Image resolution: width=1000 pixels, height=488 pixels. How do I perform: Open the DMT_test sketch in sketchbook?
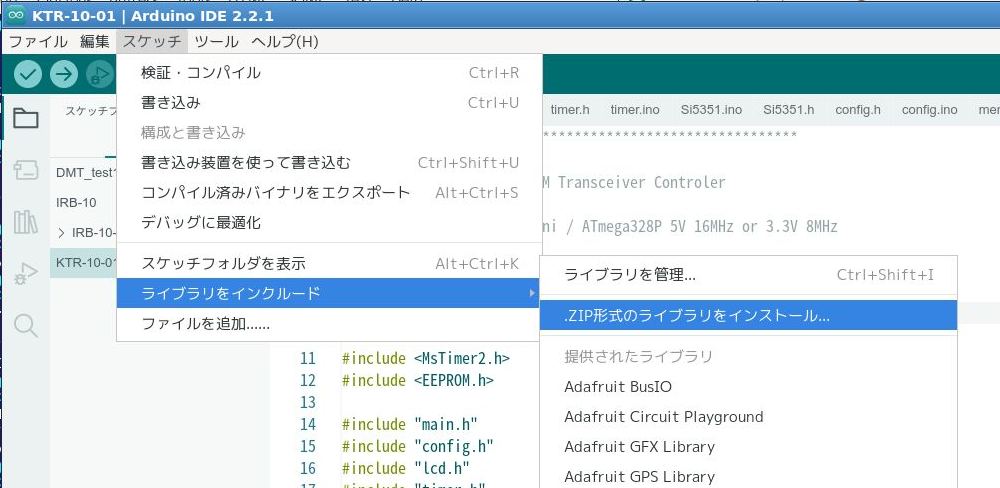pyautogui.click(x=84, y=172)
